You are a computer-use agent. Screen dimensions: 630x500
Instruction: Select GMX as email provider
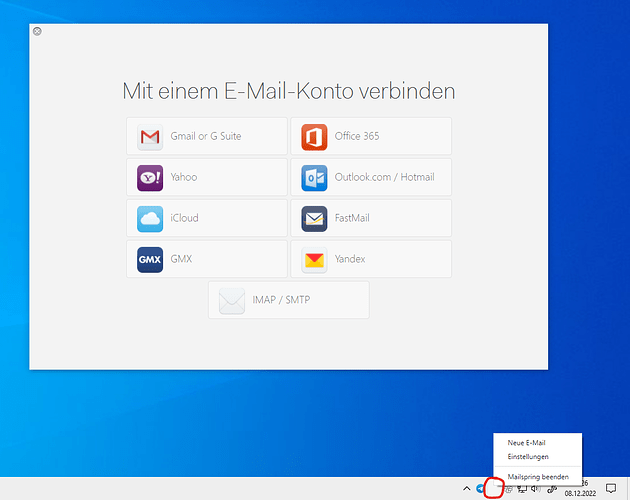[207, 259]
